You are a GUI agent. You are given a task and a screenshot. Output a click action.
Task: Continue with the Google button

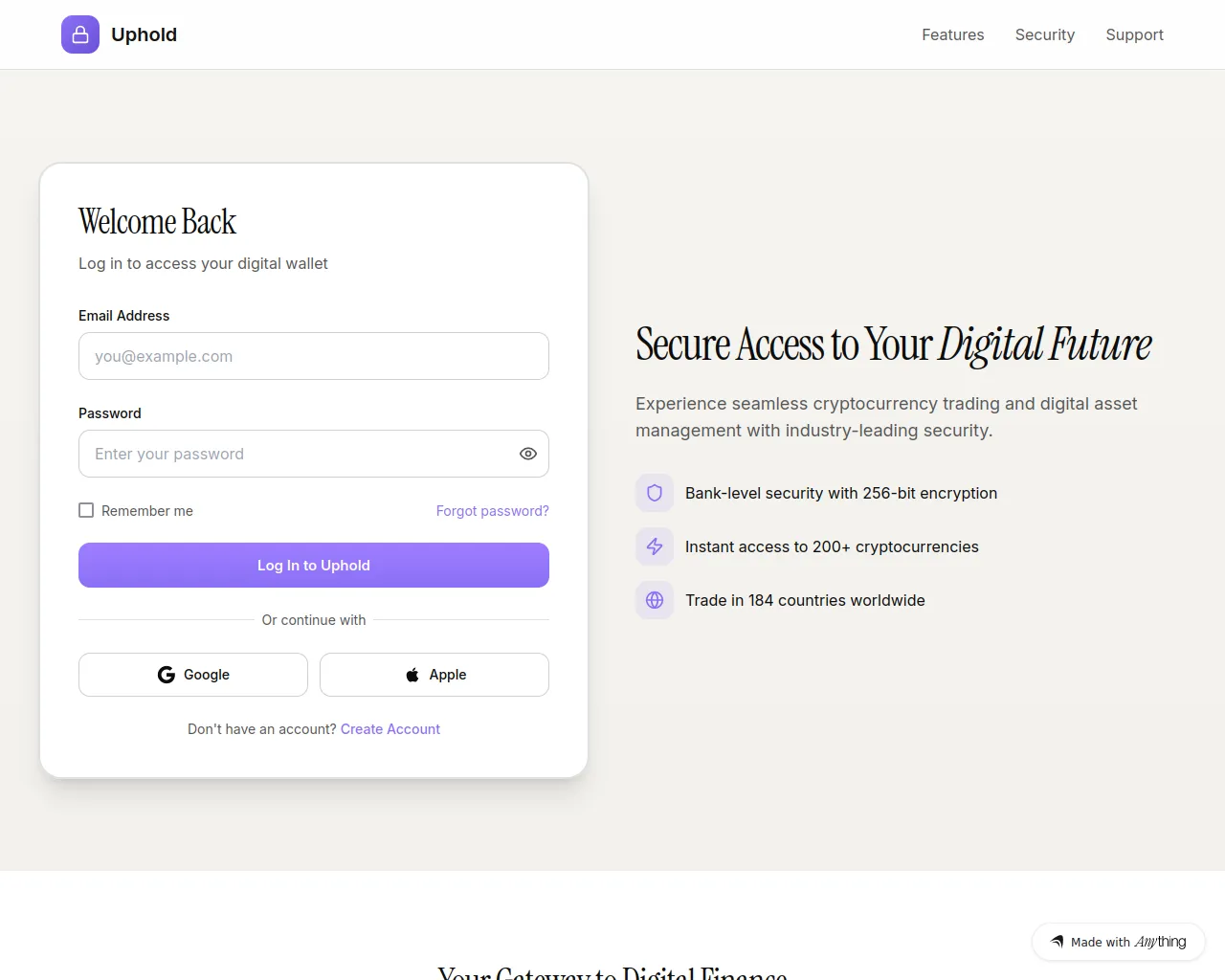[x=193, y=675]
